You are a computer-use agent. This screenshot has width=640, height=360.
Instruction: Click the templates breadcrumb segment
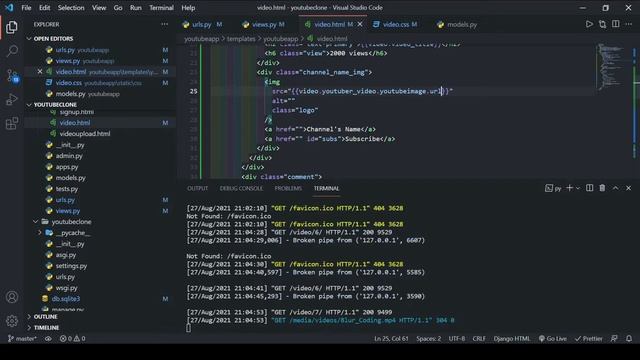(x=241, y=39)
